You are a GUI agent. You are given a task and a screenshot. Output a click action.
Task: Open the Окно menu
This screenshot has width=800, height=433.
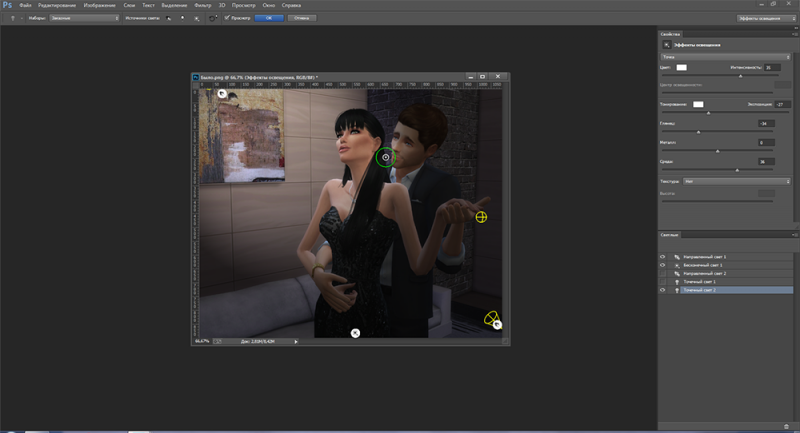[268, 5]
